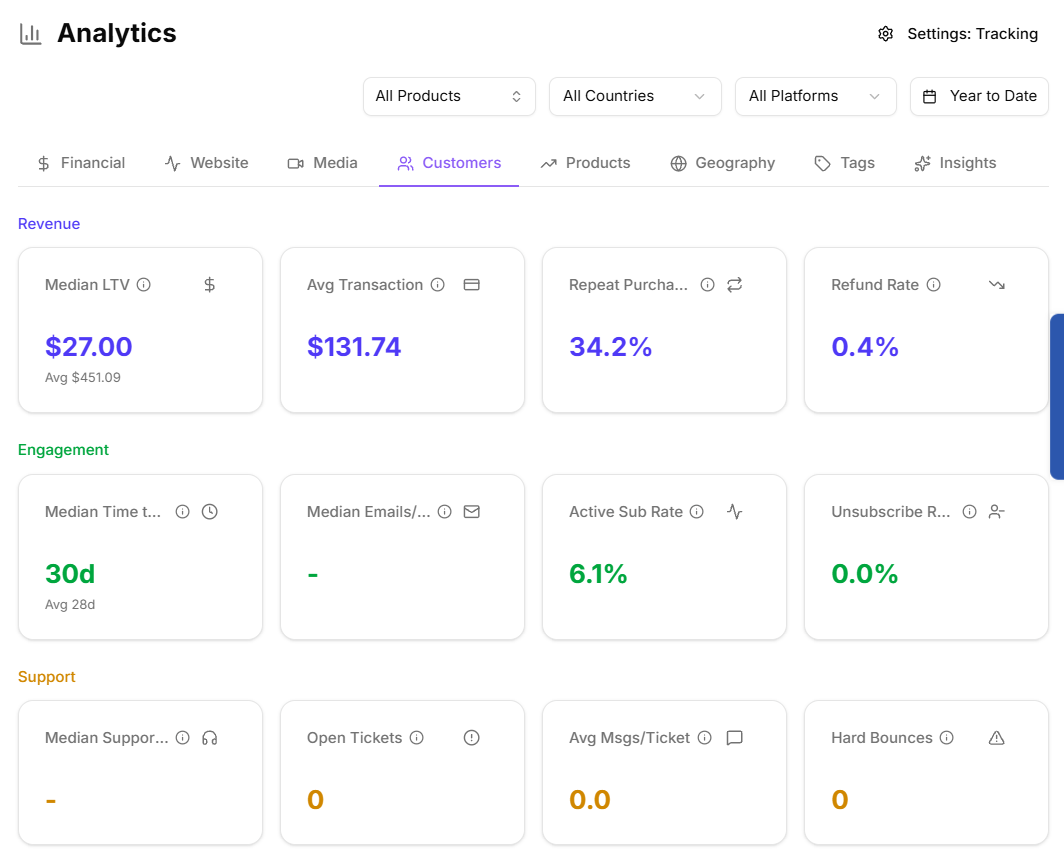
Task: Click the 30d median time value
Action: (70, 574)
